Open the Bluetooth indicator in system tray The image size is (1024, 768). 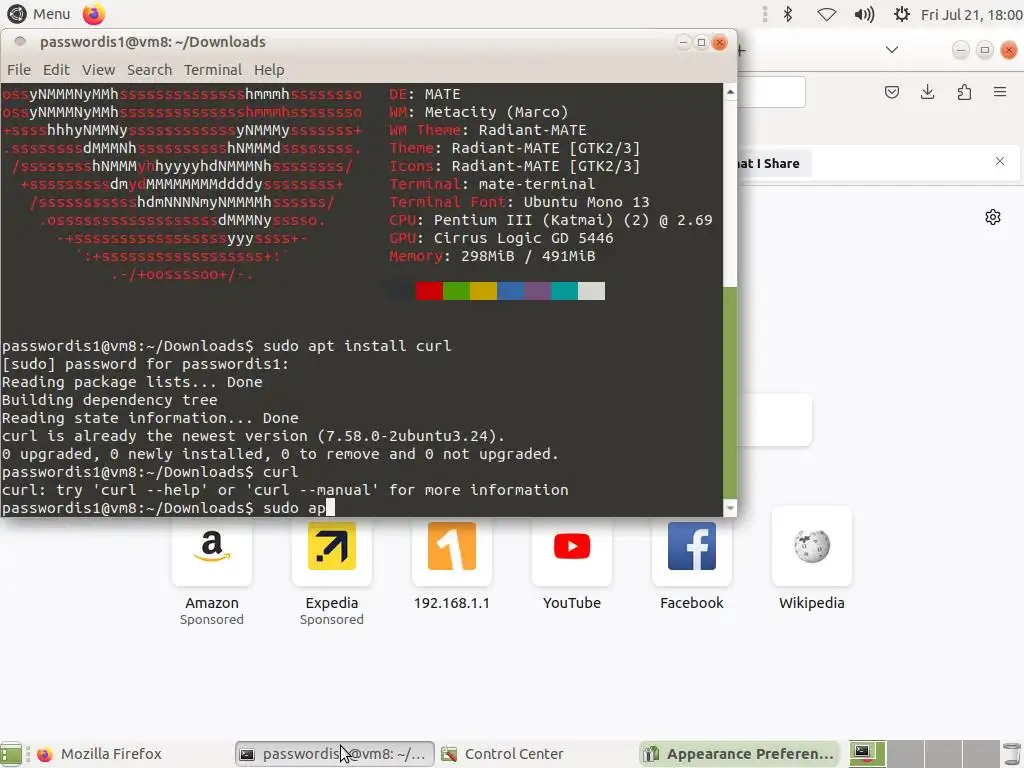(788, 14)
